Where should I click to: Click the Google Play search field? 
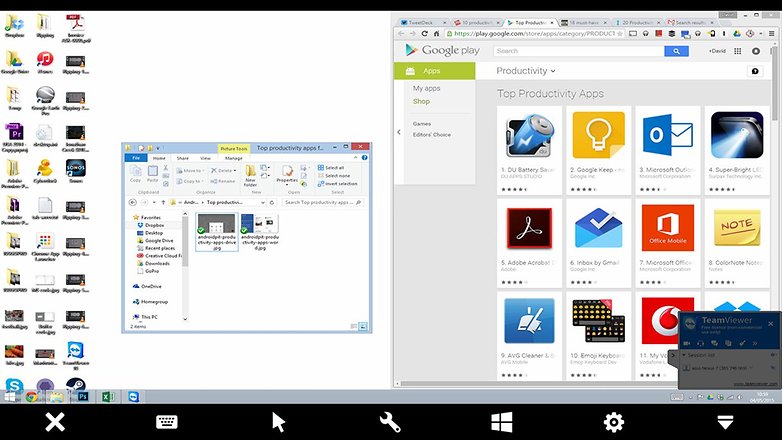[579, 51]
